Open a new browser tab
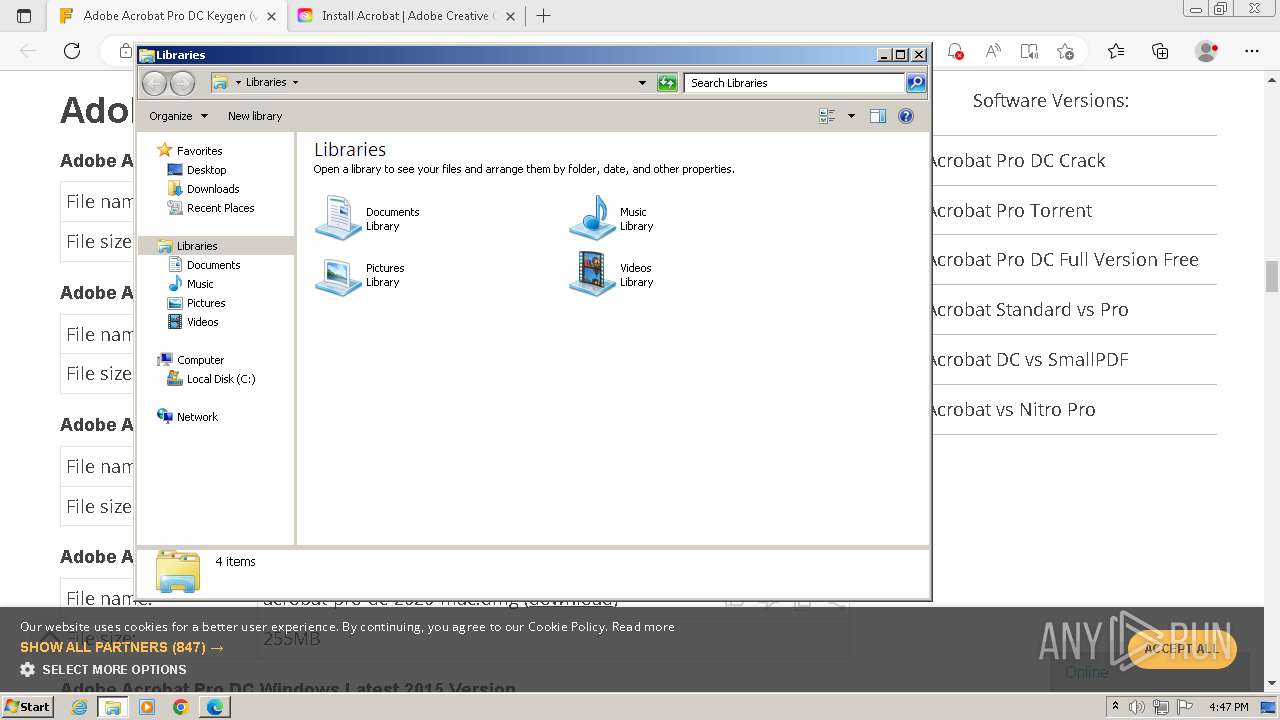The image size is (1280, 720). [x=544, y=16]
